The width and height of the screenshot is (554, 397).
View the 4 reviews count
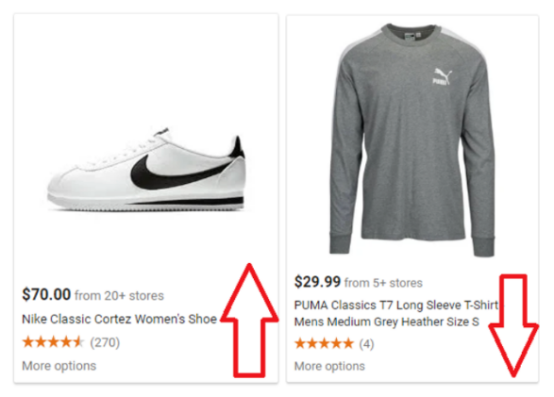pyautogui.click(x=366, y=344)
